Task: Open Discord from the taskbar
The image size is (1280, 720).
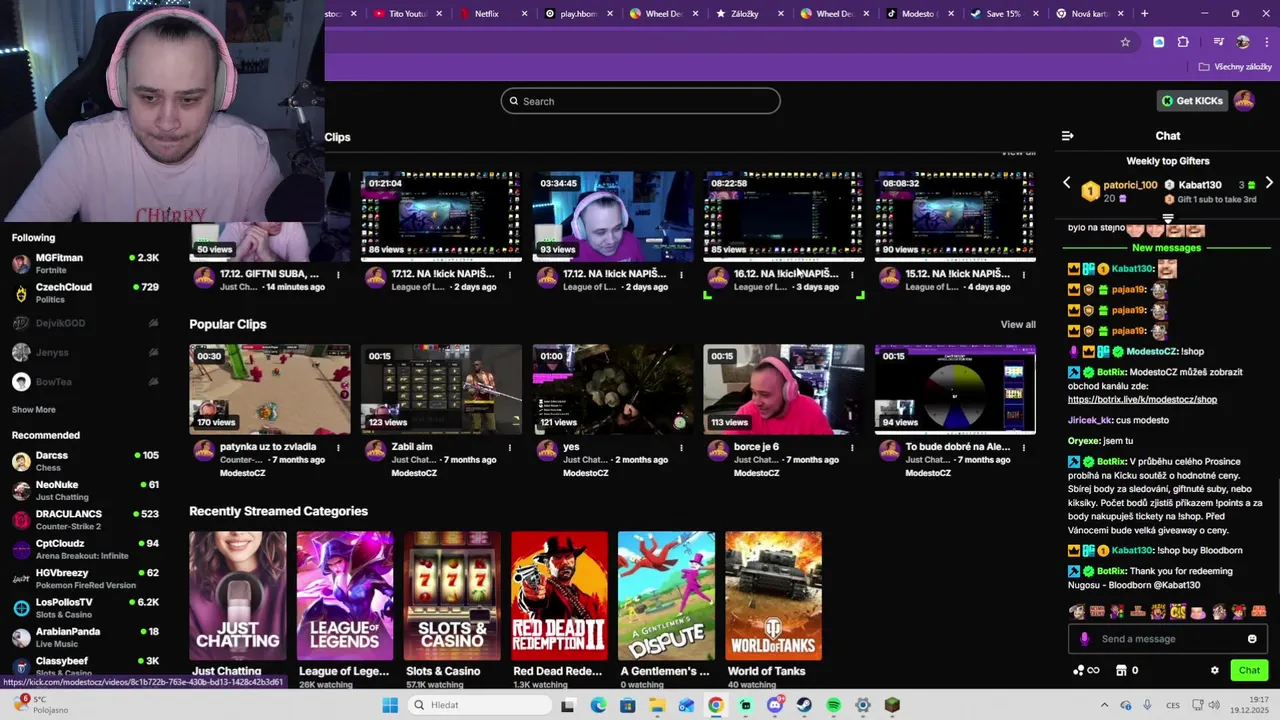Action: (775, 705)
